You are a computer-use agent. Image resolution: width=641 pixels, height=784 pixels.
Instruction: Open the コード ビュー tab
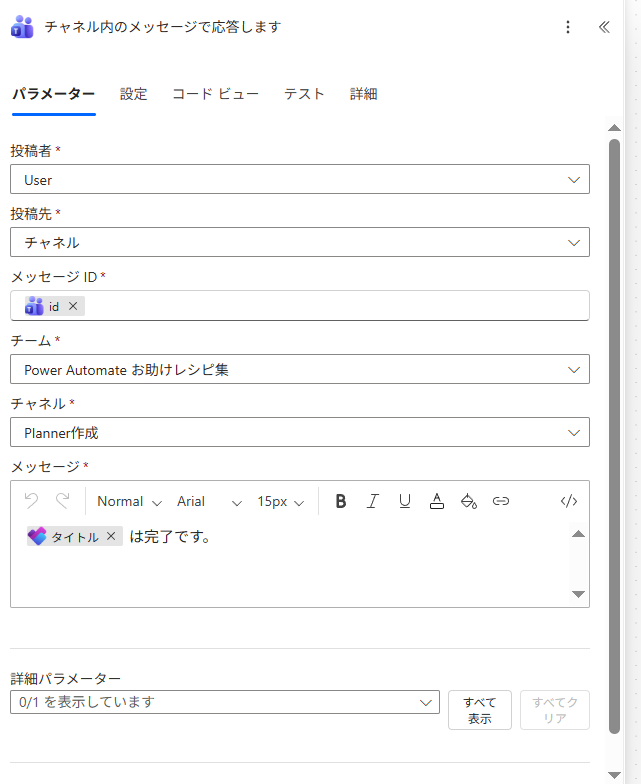pos(216,94)
